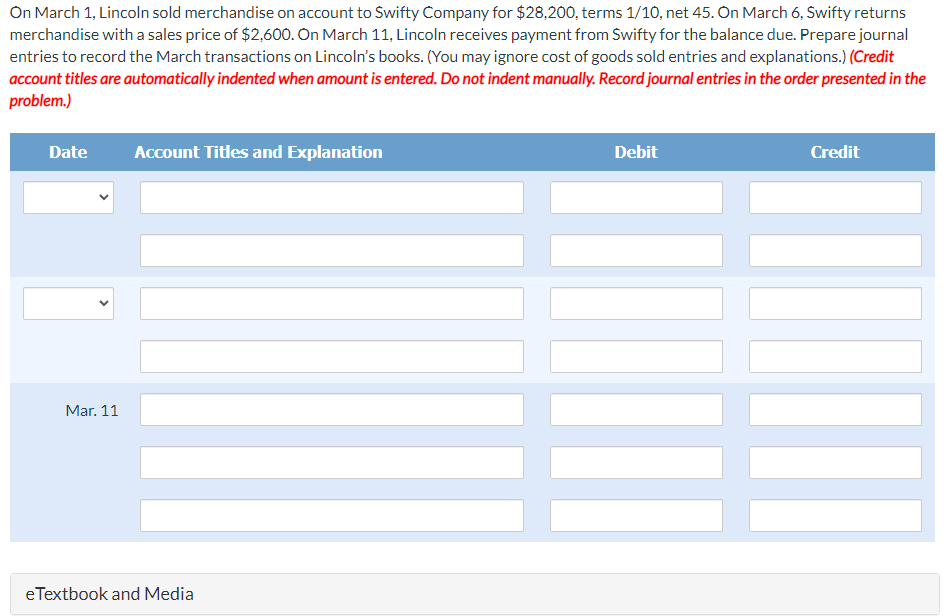Select Mar. 11 third account title field
The height and width of the screenshot is (616, 948).
(332, 516)
